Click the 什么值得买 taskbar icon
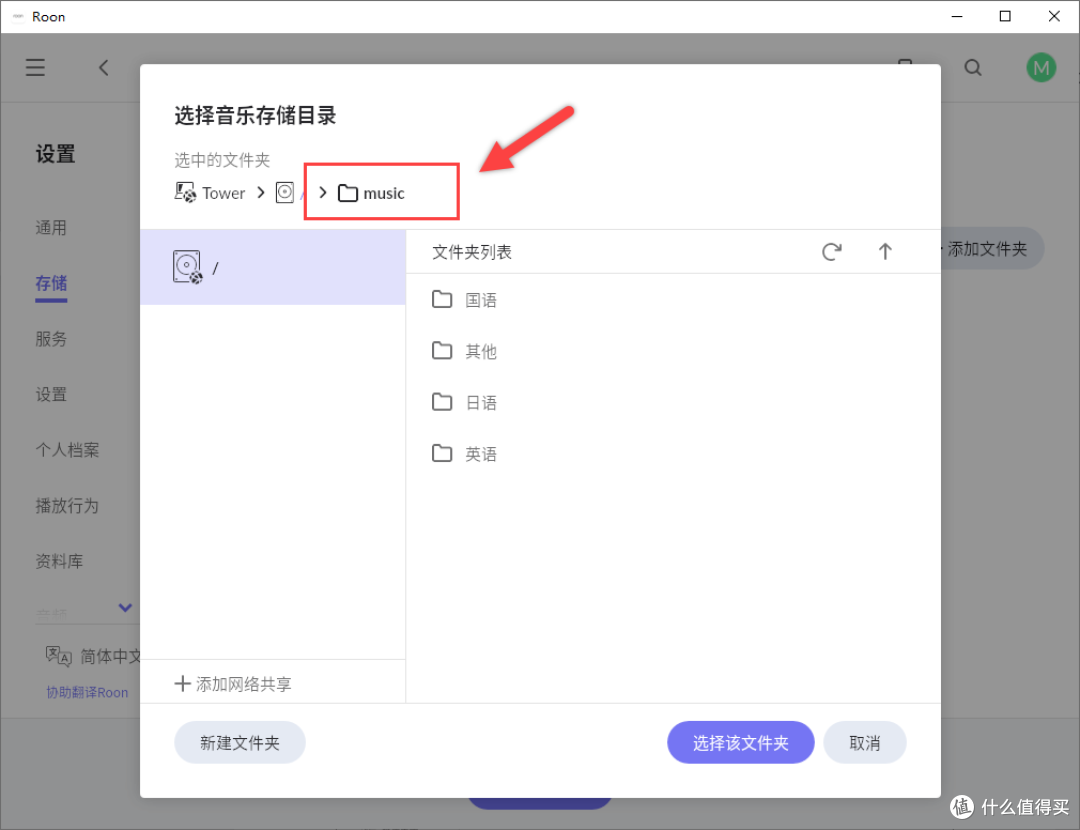 point(962,807)
